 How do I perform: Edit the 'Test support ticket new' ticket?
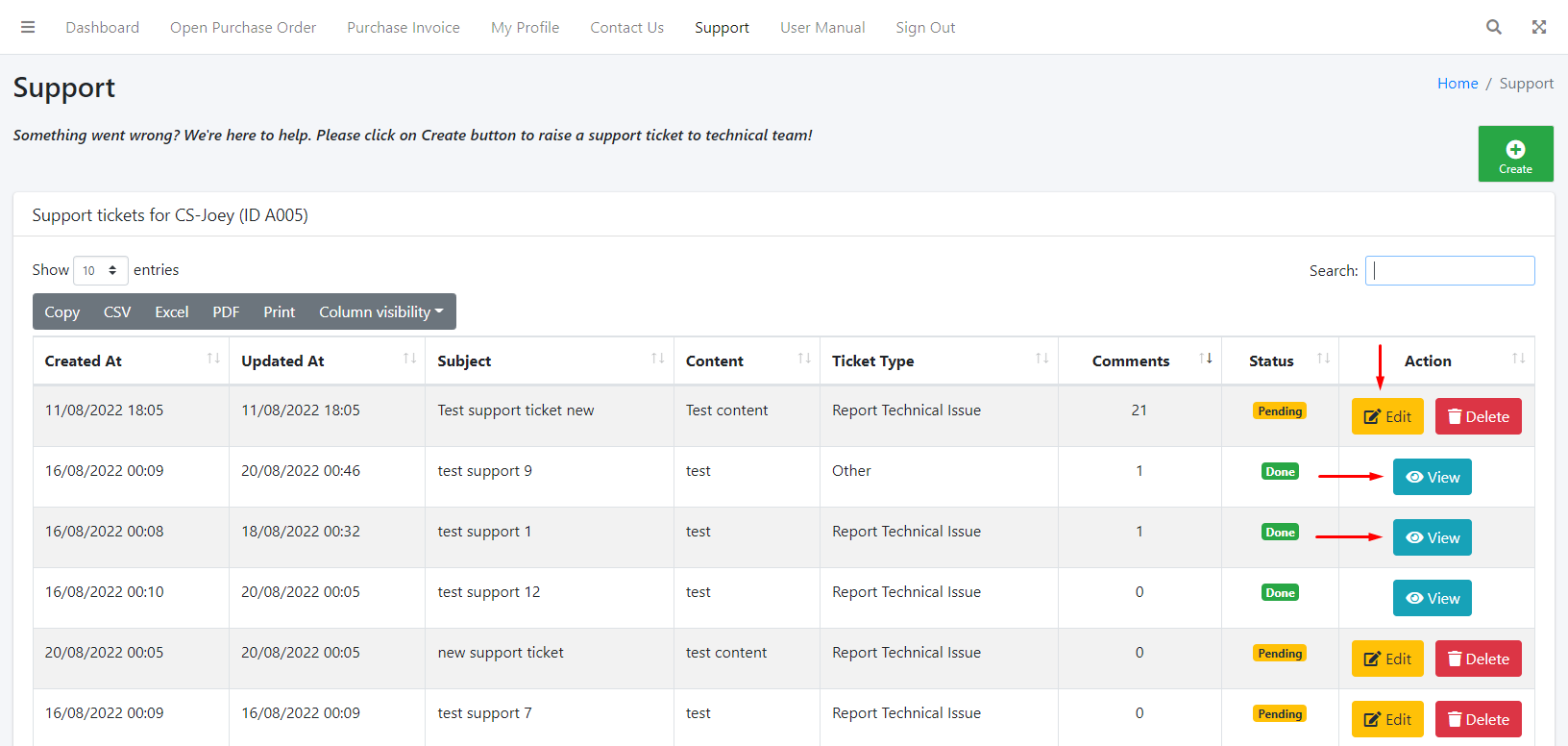point(1386,416)
